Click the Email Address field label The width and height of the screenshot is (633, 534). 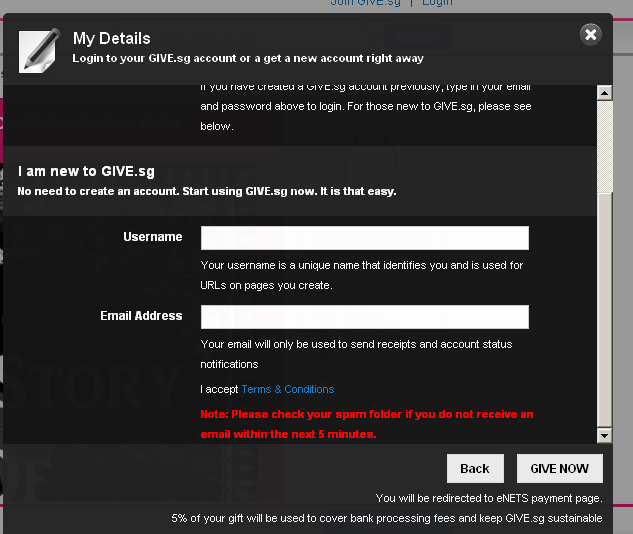coord(141,316)
